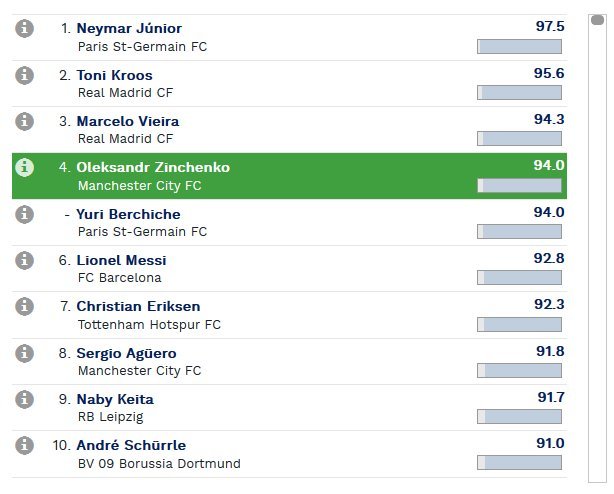
Task: Select Oleksandr Zinchenko player name
Action: pos(153,167)
